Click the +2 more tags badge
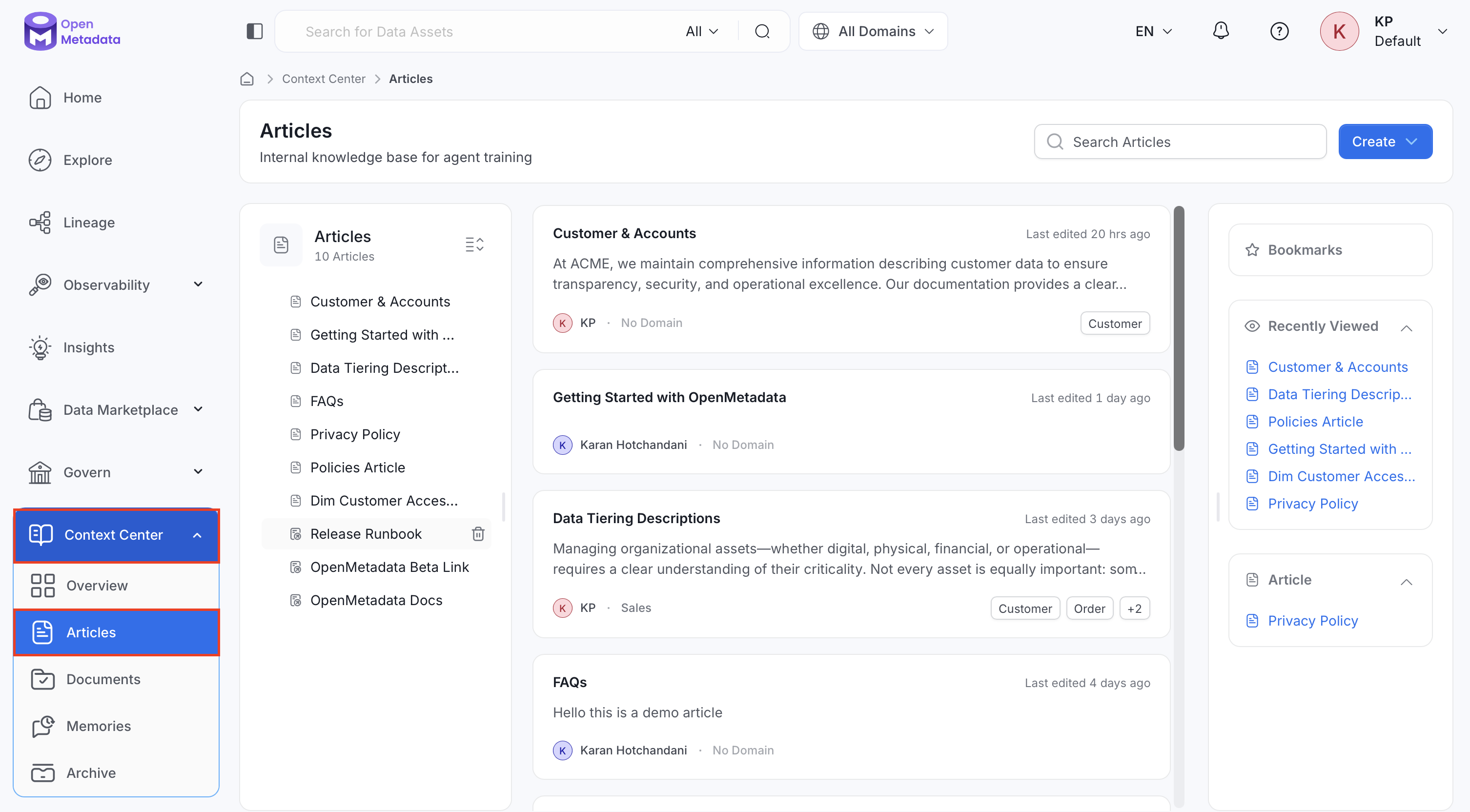Viewport: 1470px width, 812px height. [x=1134, y=609]
